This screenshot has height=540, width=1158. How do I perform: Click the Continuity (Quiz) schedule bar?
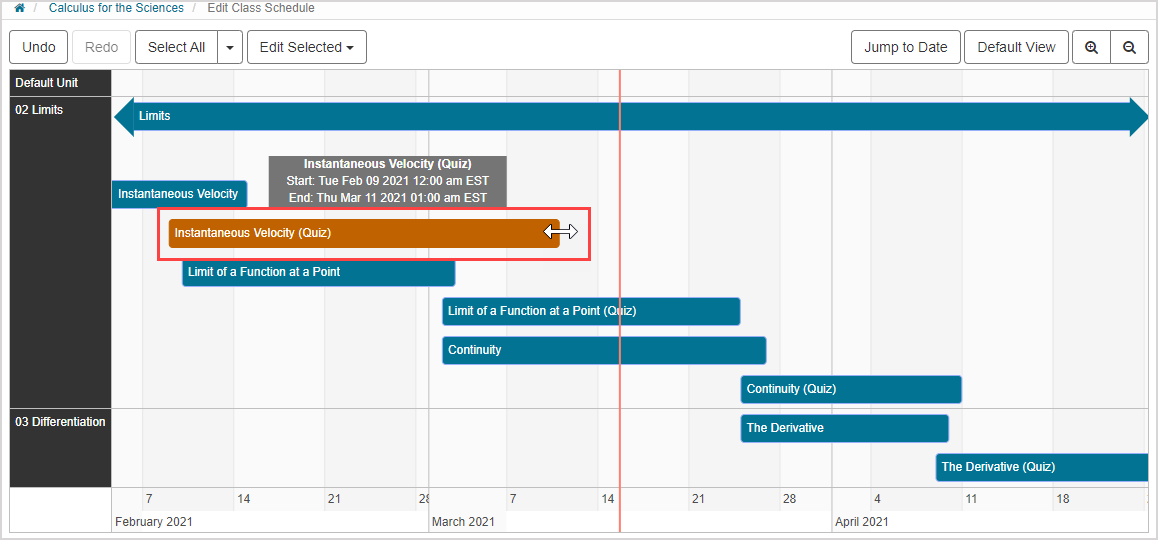[850, 389]
